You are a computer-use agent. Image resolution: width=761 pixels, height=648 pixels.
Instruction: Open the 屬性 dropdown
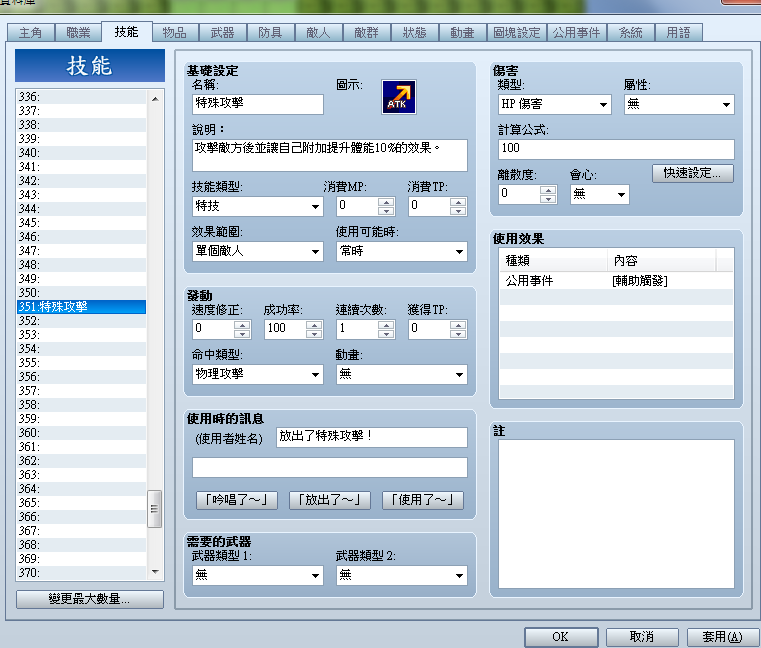[679, 104]
